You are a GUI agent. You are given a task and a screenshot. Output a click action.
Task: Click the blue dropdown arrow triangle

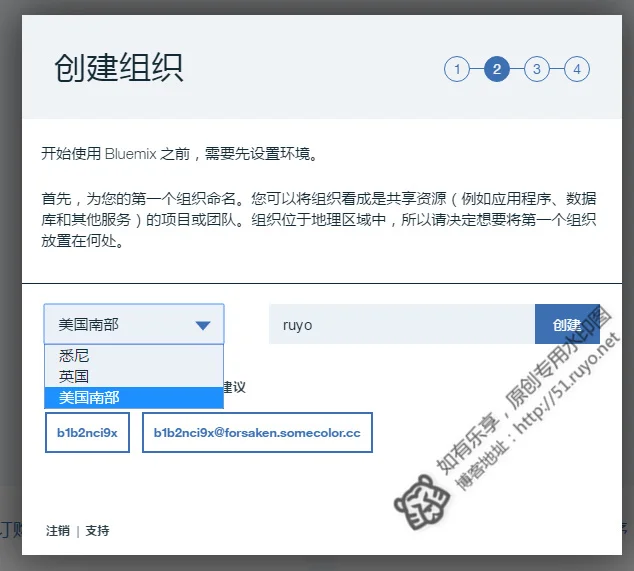tap(203, 325)
